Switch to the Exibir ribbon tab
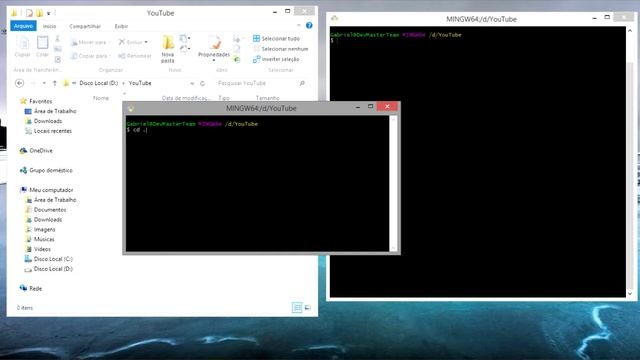 tap(121, 26)
